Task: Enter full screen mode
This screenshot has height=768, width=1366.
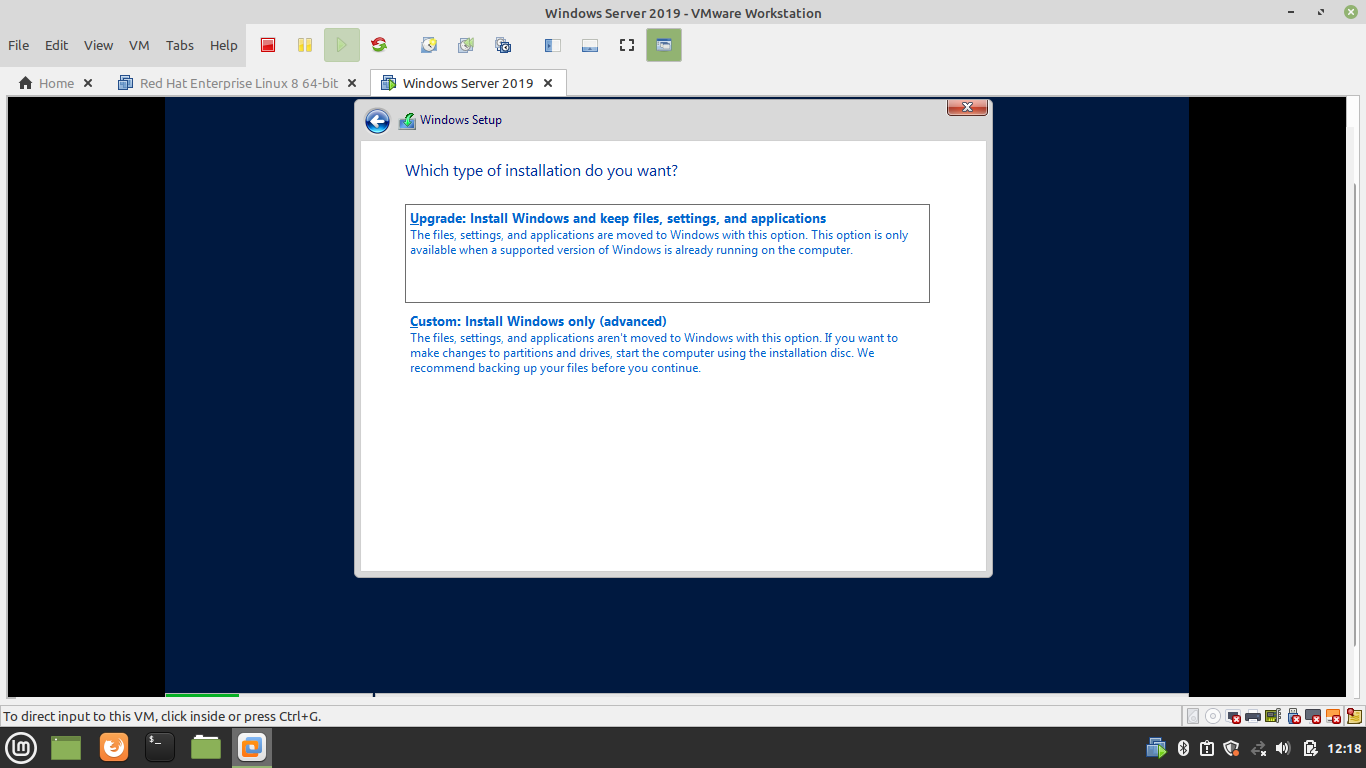Action: click(x=627, y=45)
